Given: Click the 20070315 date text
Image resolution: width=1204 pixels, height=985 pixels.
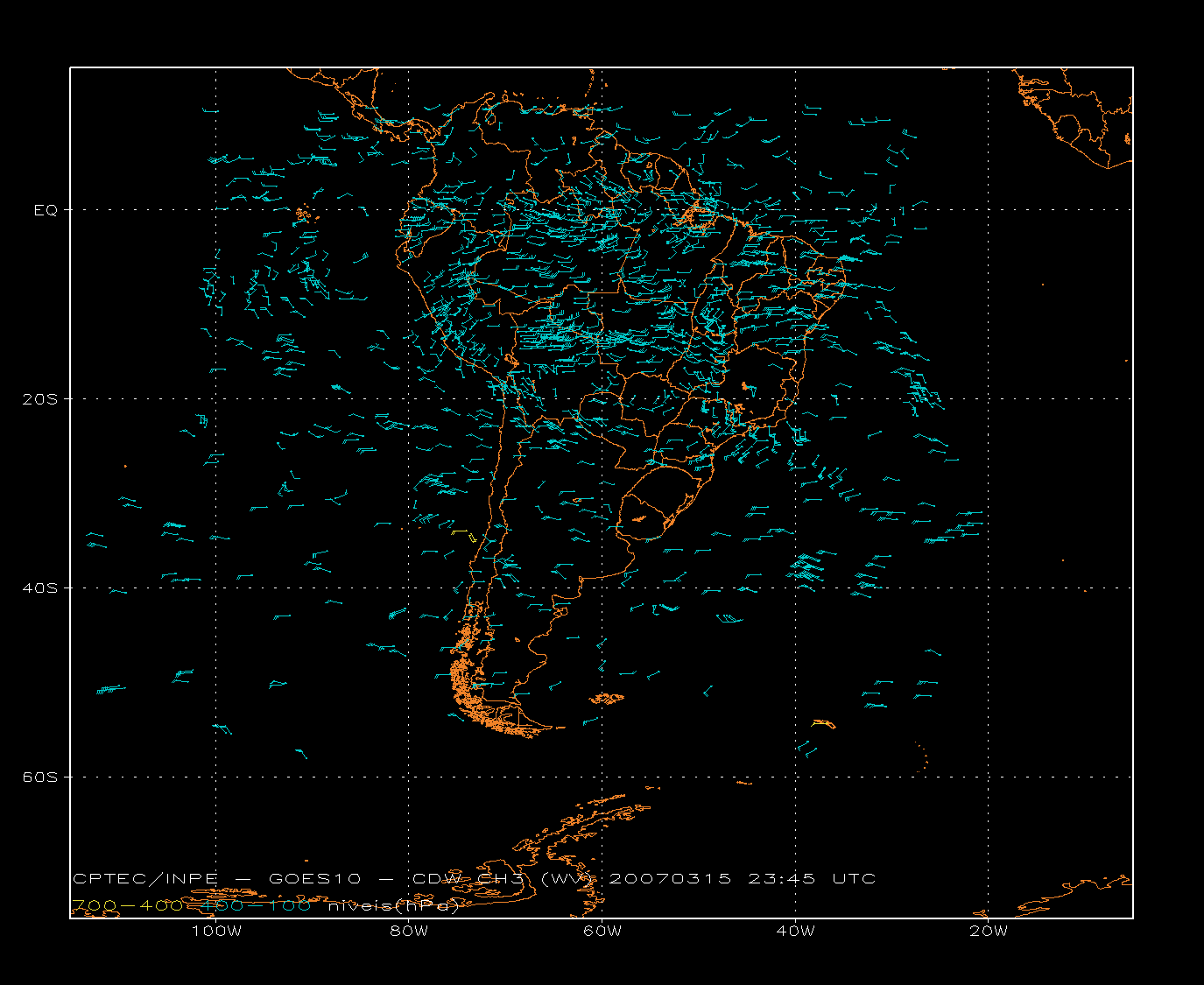Looking at the screenshot, I should pos(670,878).
